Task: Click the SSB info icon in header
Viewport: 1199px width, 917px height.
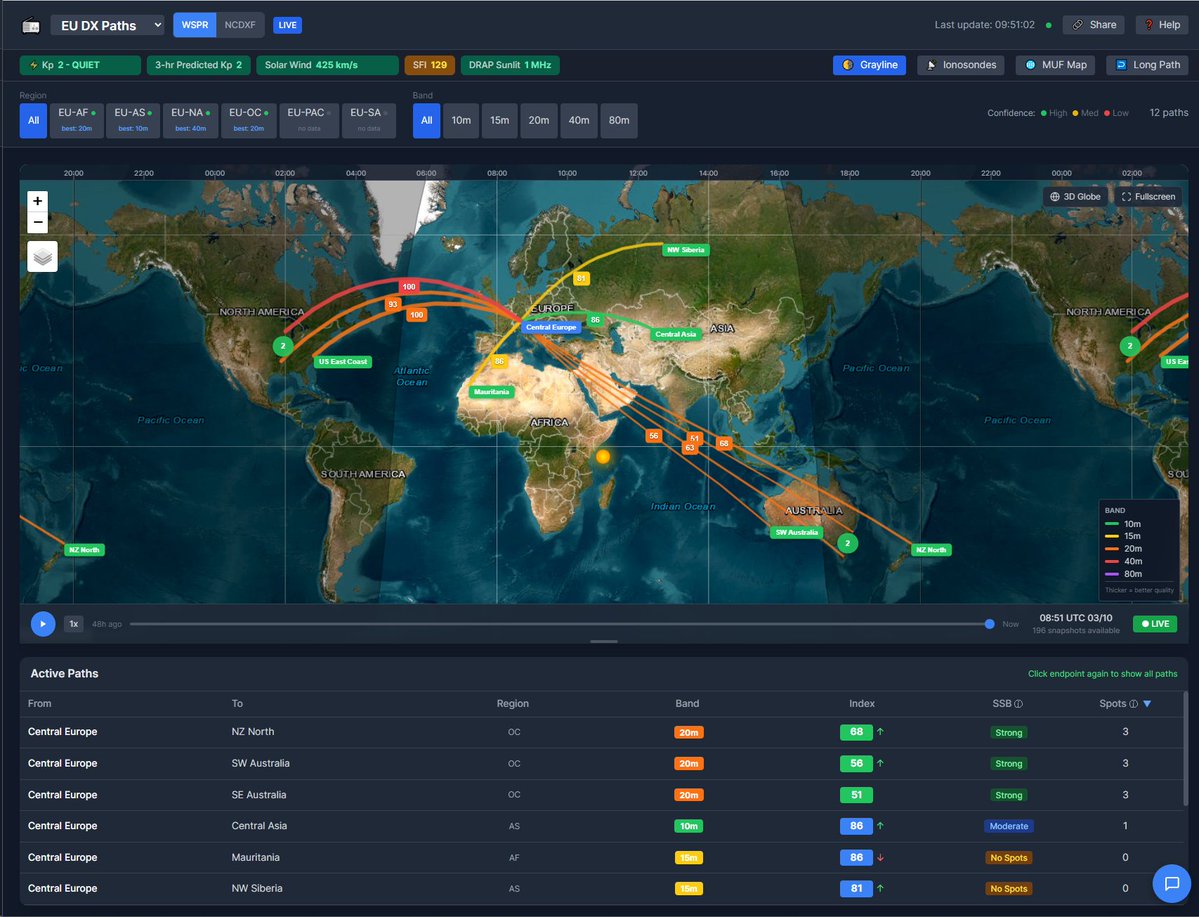Action: [x=1019, y=704]
